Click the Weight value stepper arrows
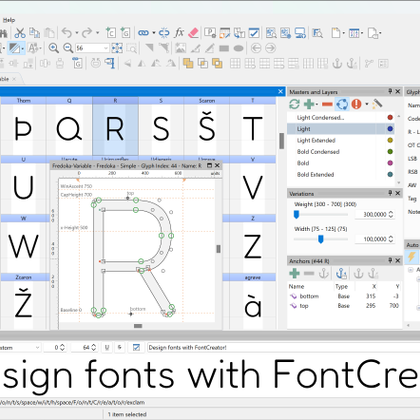 pyautogui.click(x=391, y=214)
